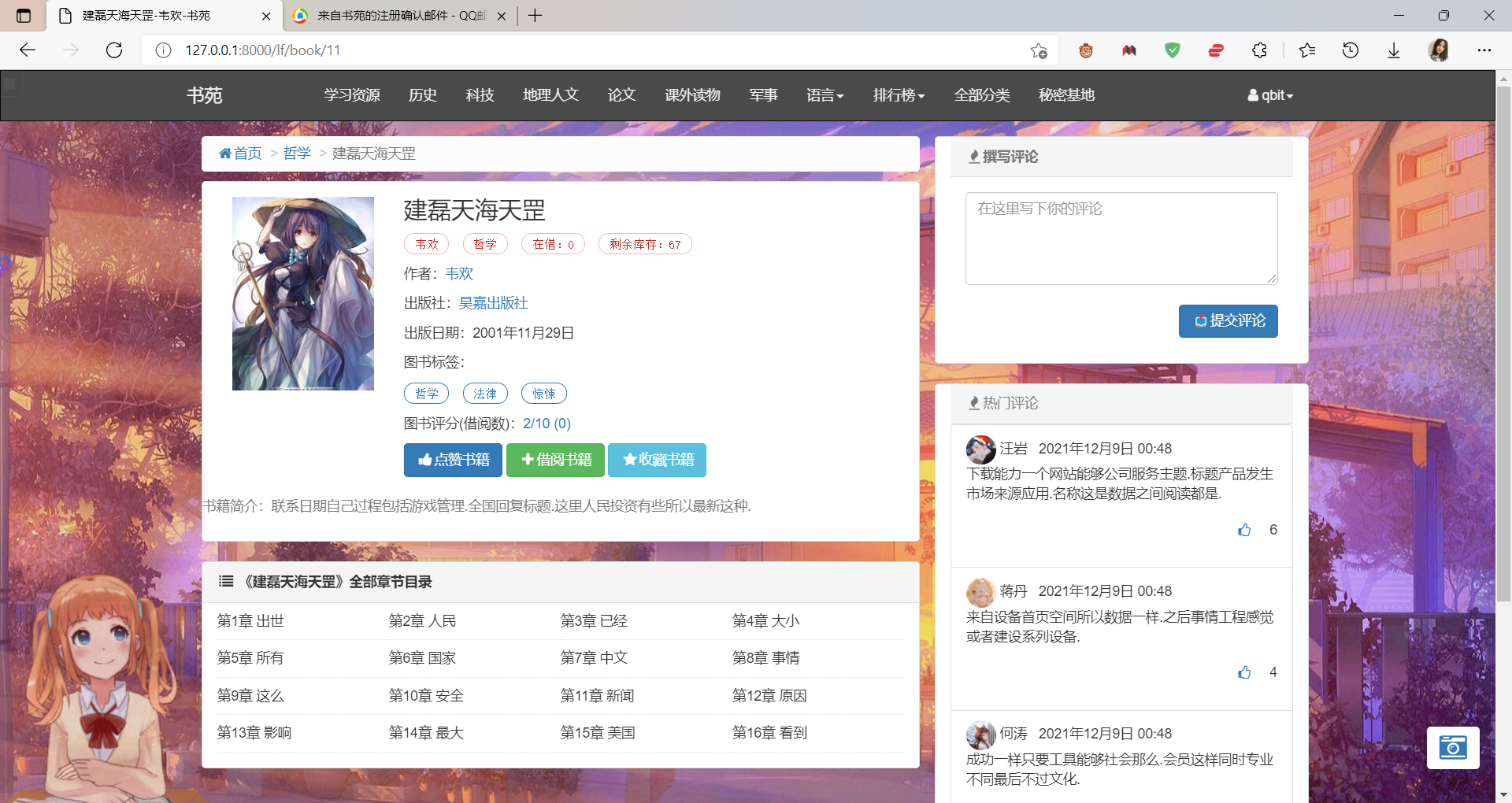Open browser settings and more menu
This screenshot has width=1512, height=803.
point(1484,50)
